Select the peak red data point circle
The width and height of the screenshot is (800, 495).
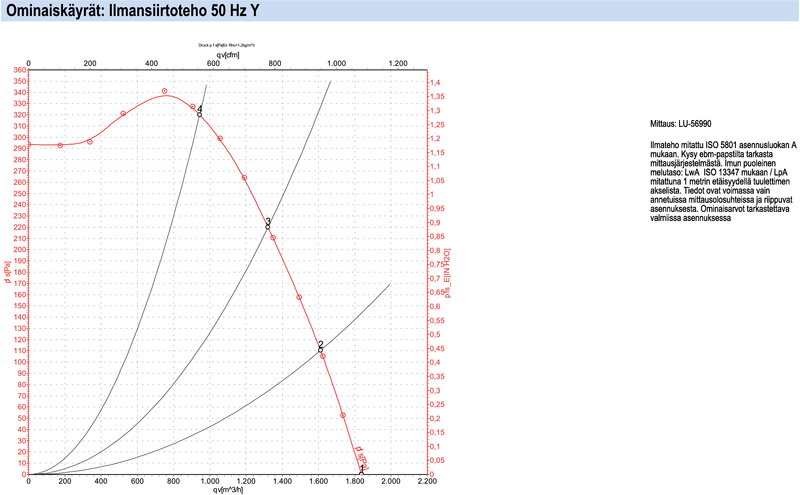pyautogui.click(x=165, y=92)
